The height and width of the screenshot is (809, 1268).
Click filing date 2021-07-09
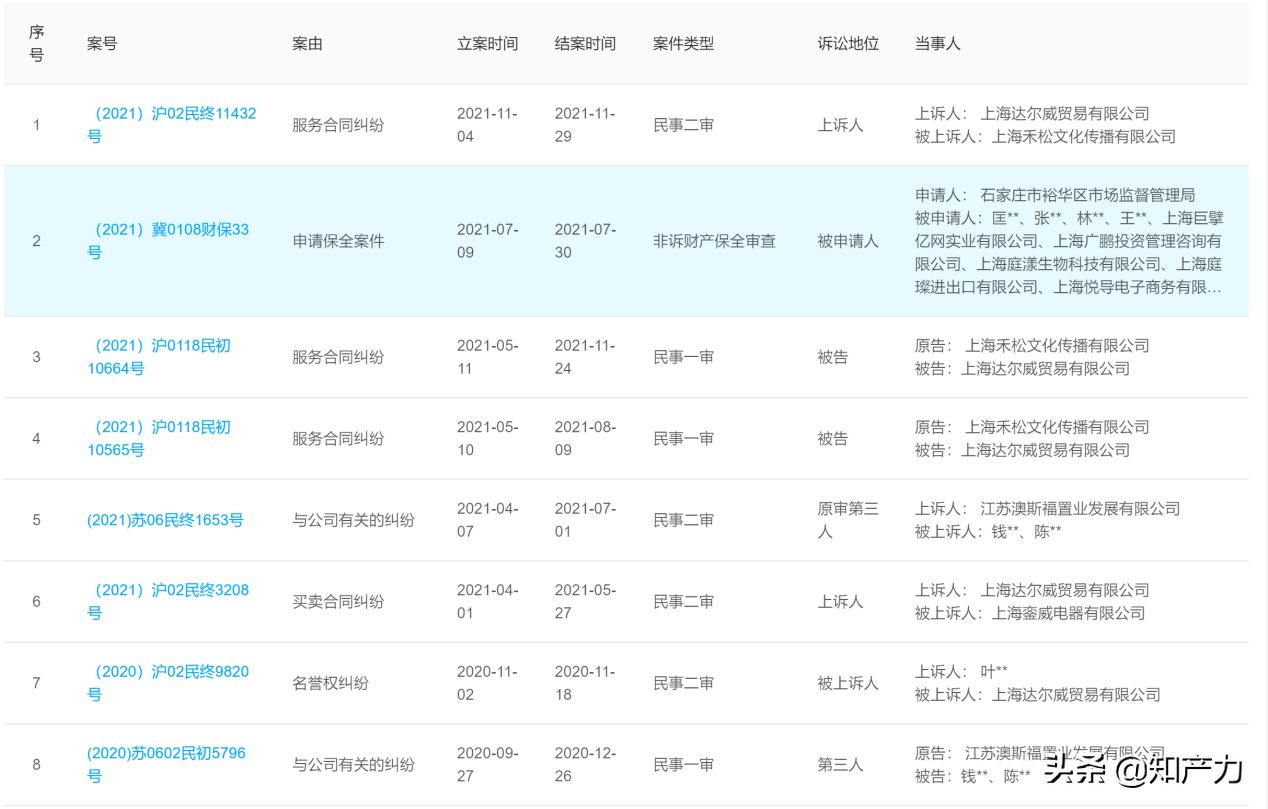pyautogui.click(x=487, y=241)
